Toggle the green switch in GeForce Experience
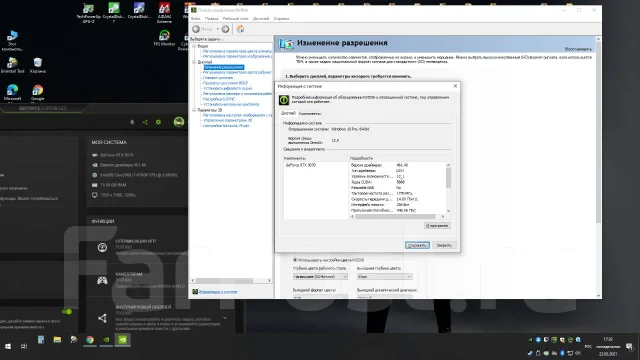Screen dimensions: 640x360 tap(67, 312)
